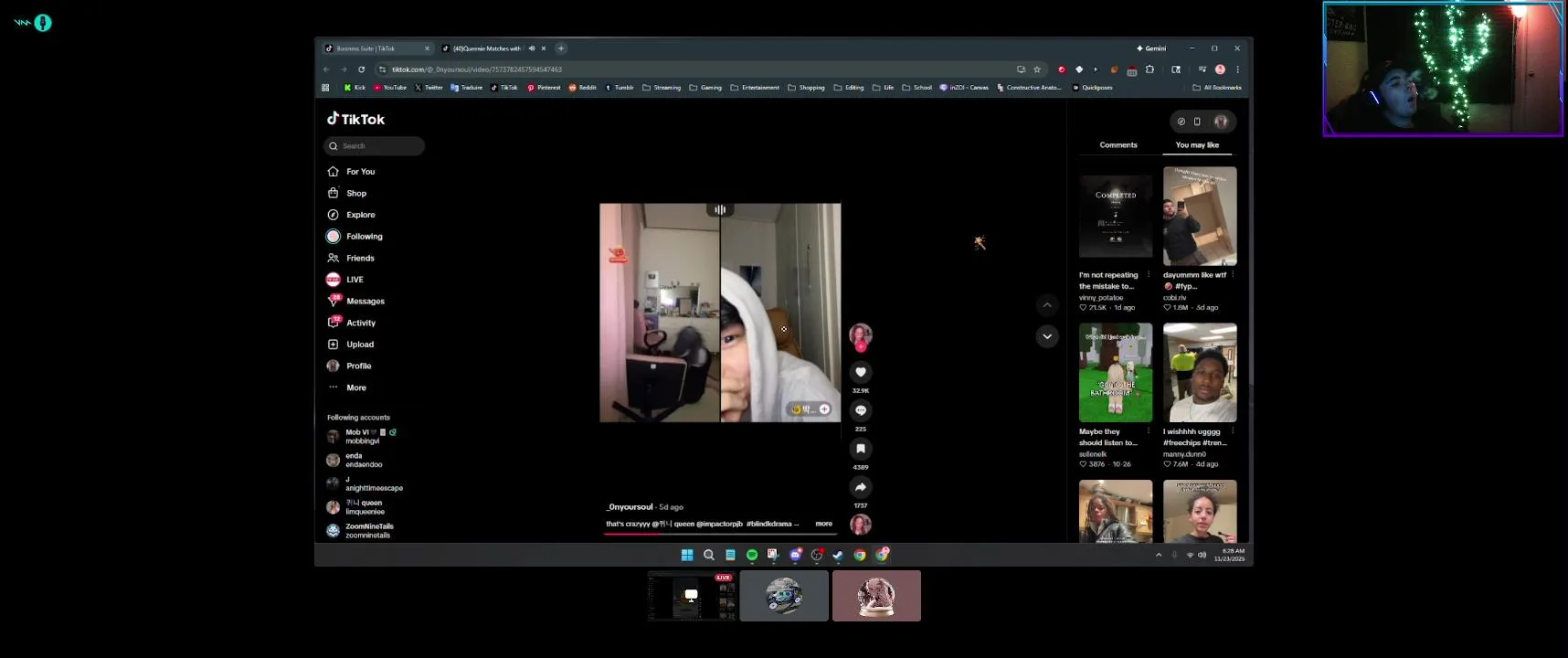Open options menu for manny.dunn0 video
Viewport: 1568px width, 658px height.
(1233, 431)
